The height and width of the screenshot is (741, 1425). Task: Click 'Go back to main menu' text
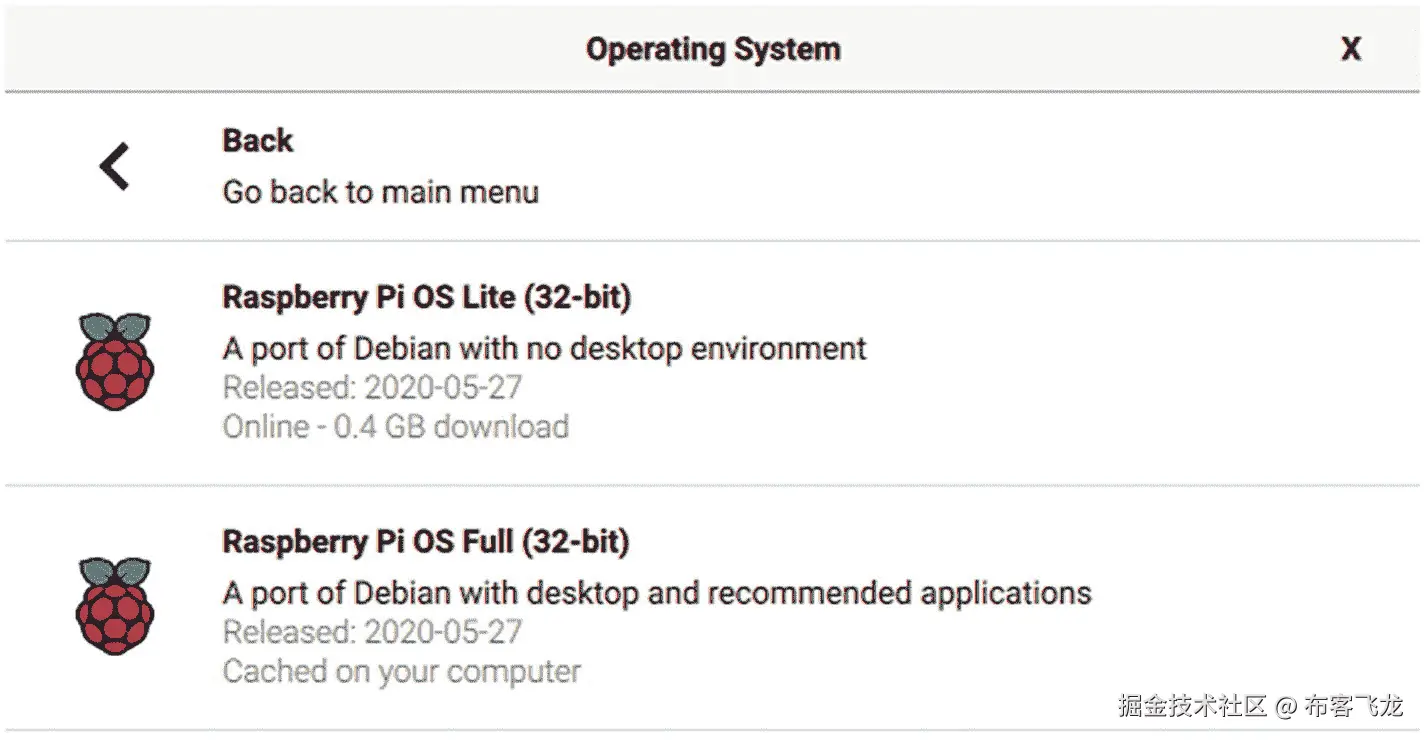[x=380, y=191]
